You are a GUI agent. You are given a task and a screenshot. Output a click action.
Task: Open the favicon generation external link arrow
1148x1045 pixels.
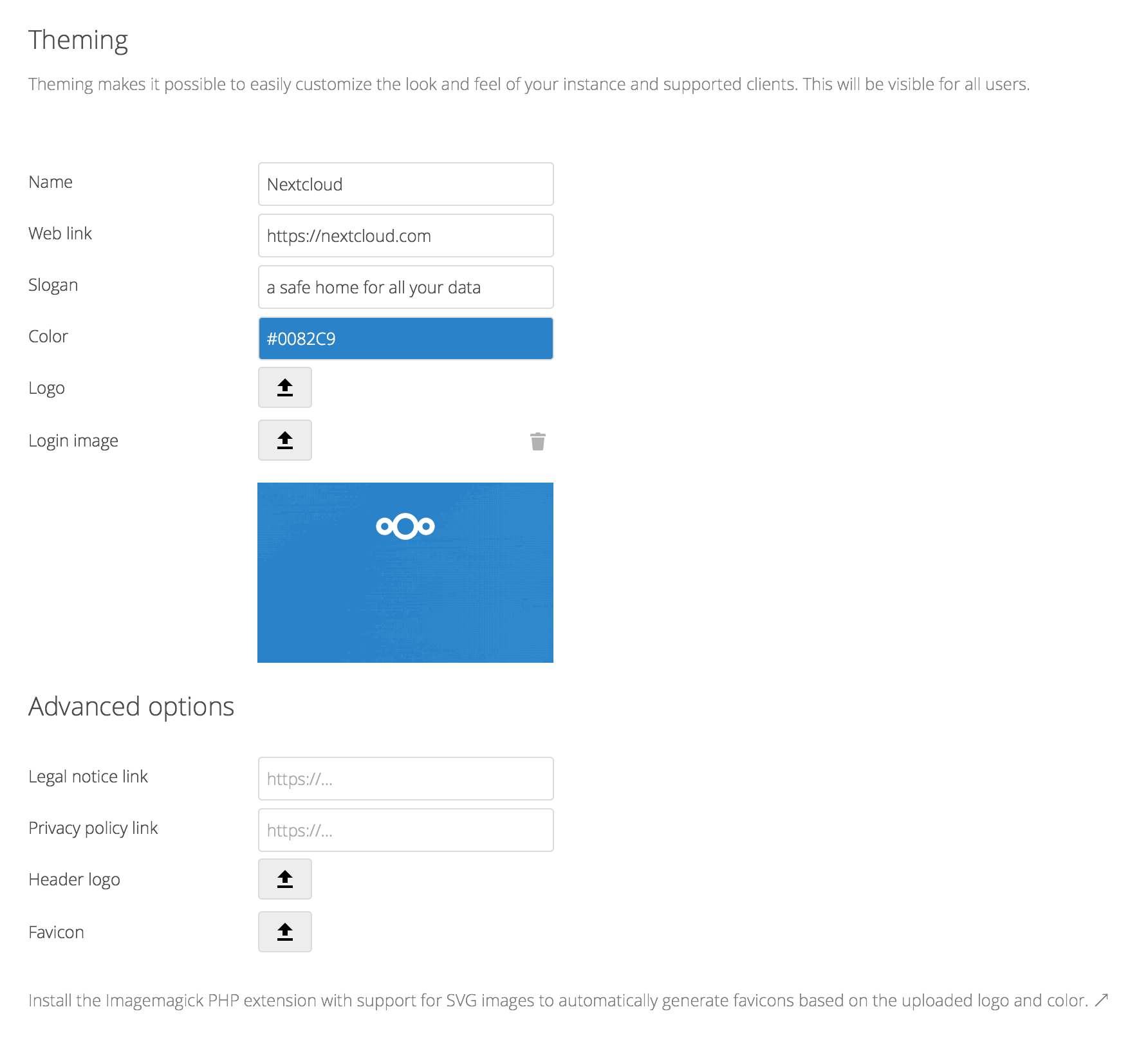pos(1102,1000)
